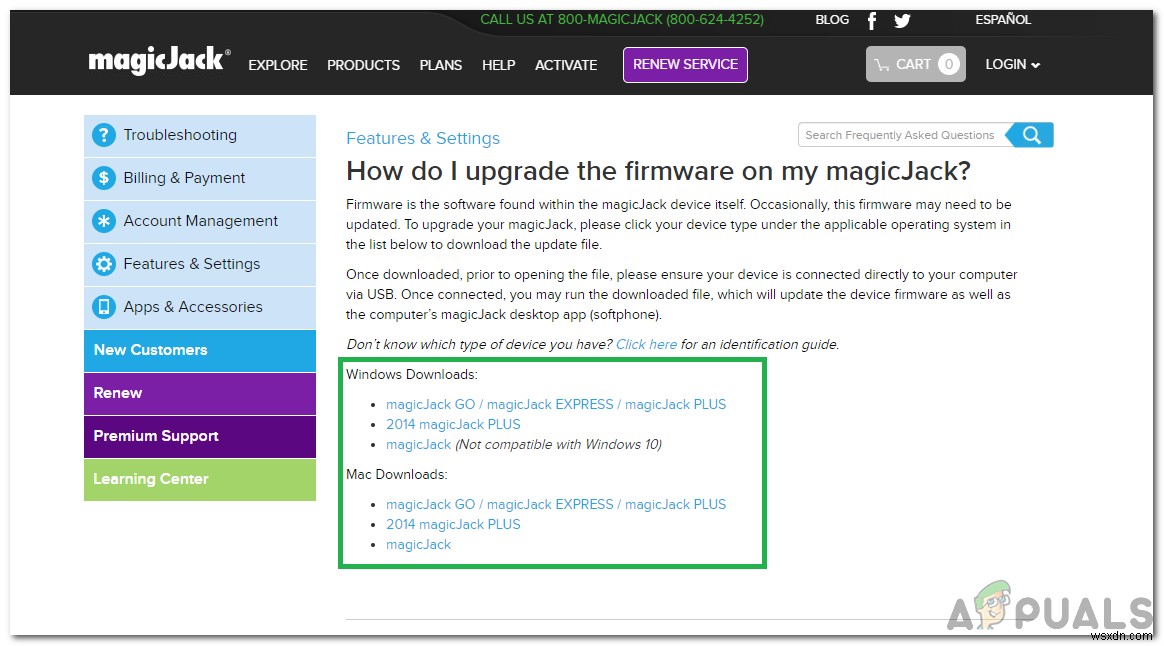
Task: Select the Billing & Payment dollar icon
Action: pos(104,178)
